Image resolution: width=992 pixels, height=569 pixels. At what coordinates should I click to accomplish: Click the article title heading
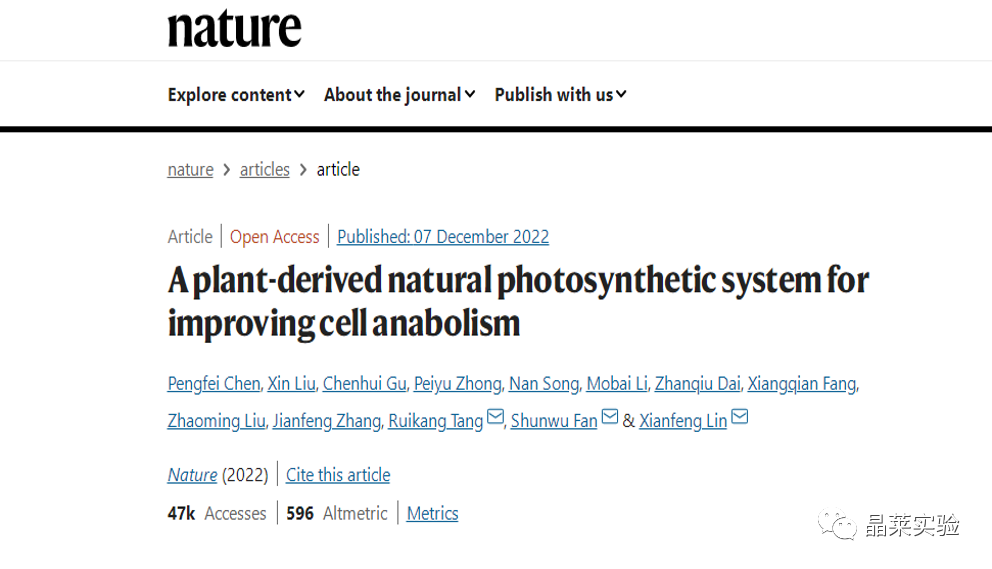[x=518, y=301]
